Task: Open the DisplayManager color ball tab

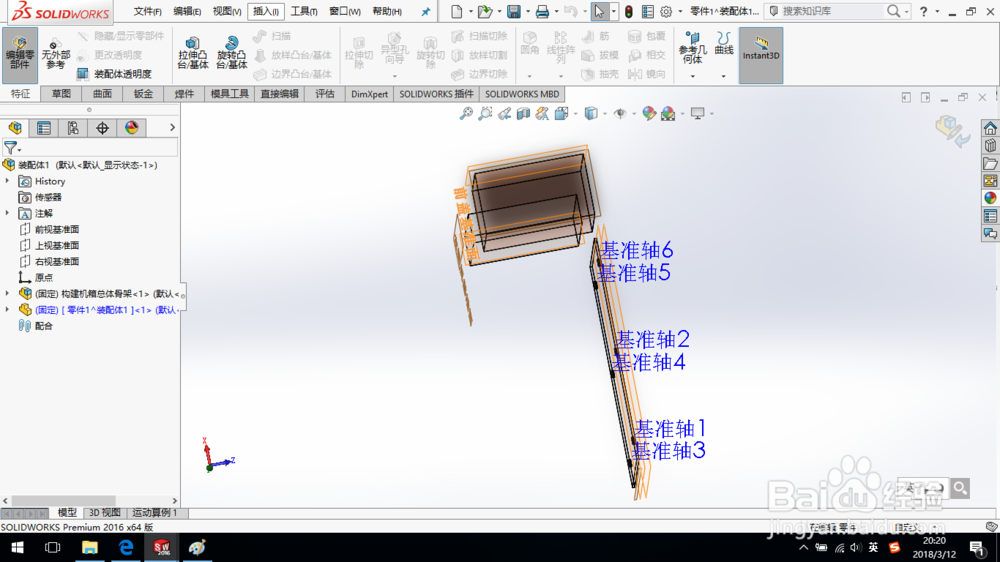Action: click(x=131, y=128)
